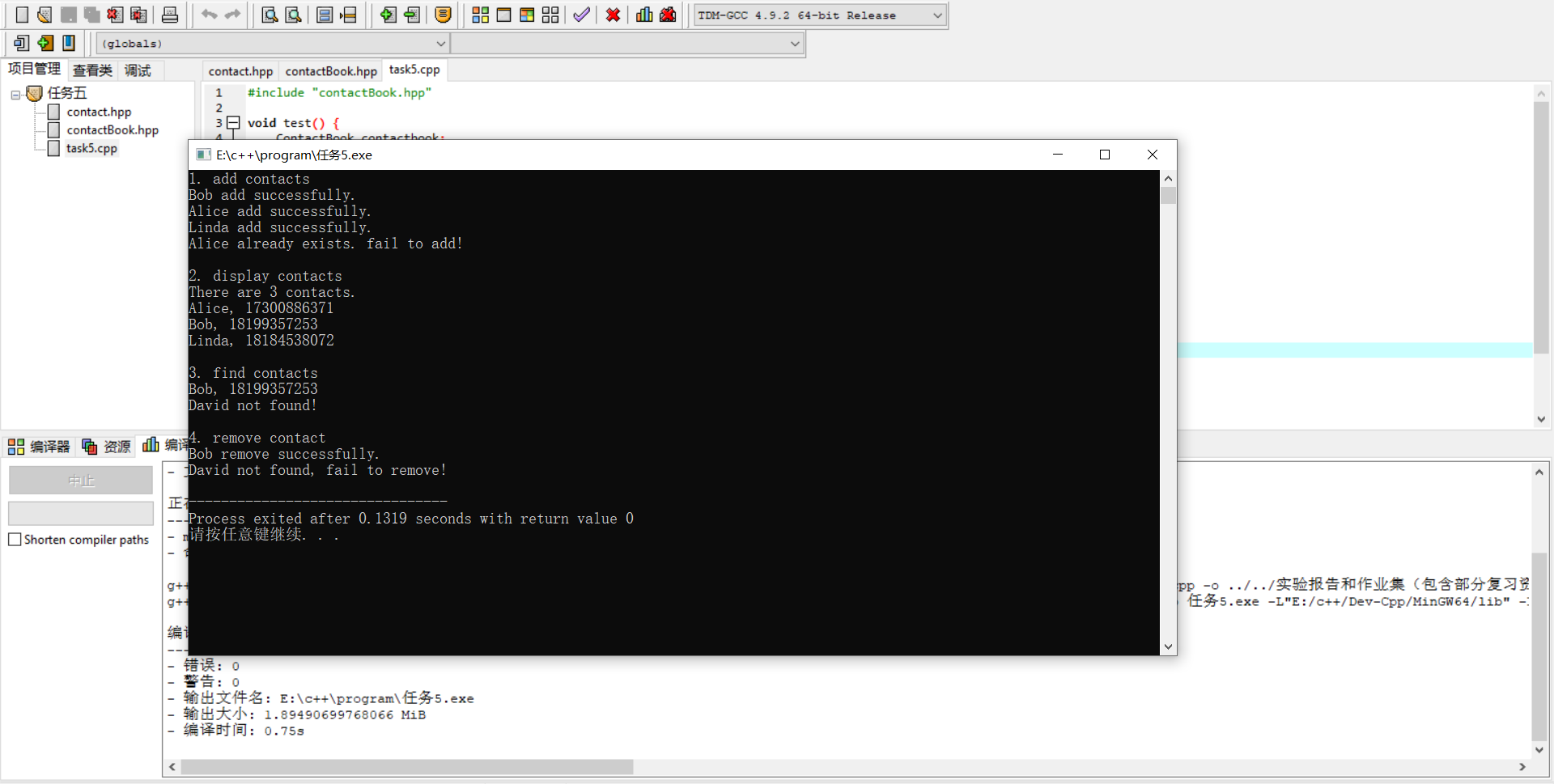Click the green plus page icon in second toolbar row
Screen dimensions: 1554x784
(45, 43)
